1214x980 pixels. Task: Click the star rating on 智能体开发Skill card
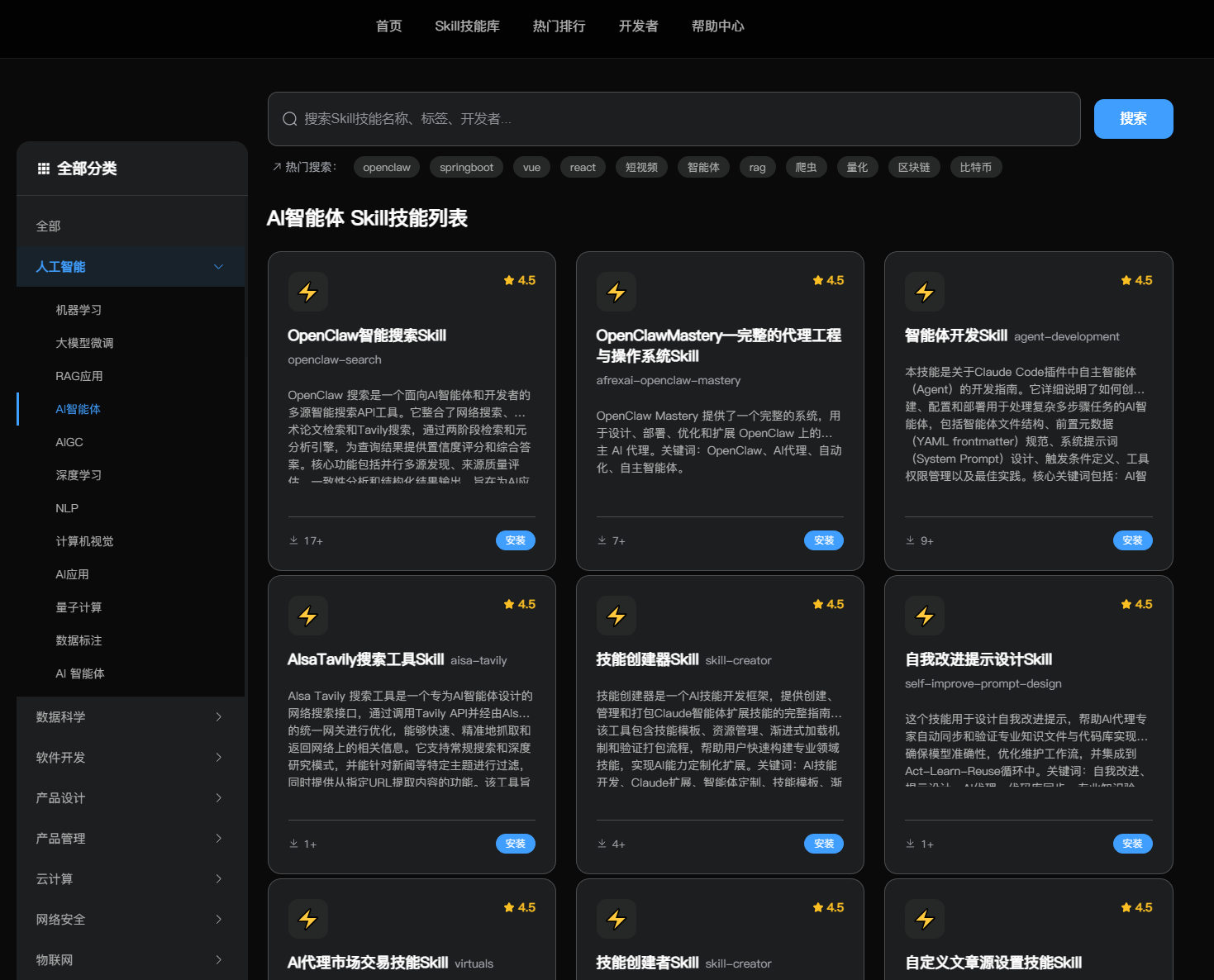[1136, 280]
